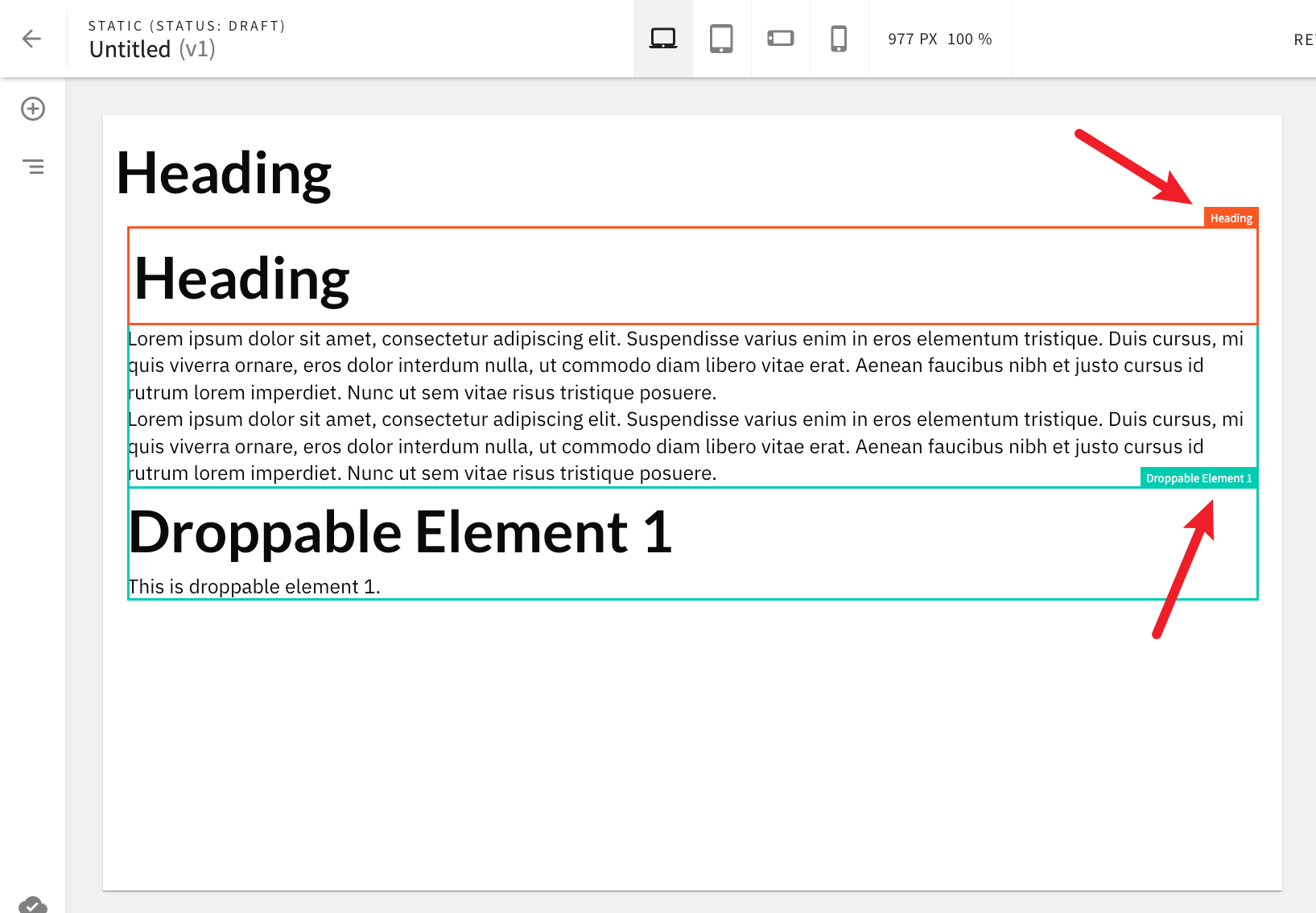
Task: Click the teal Droppable Element 1 label
Action: coord(1198,477)
